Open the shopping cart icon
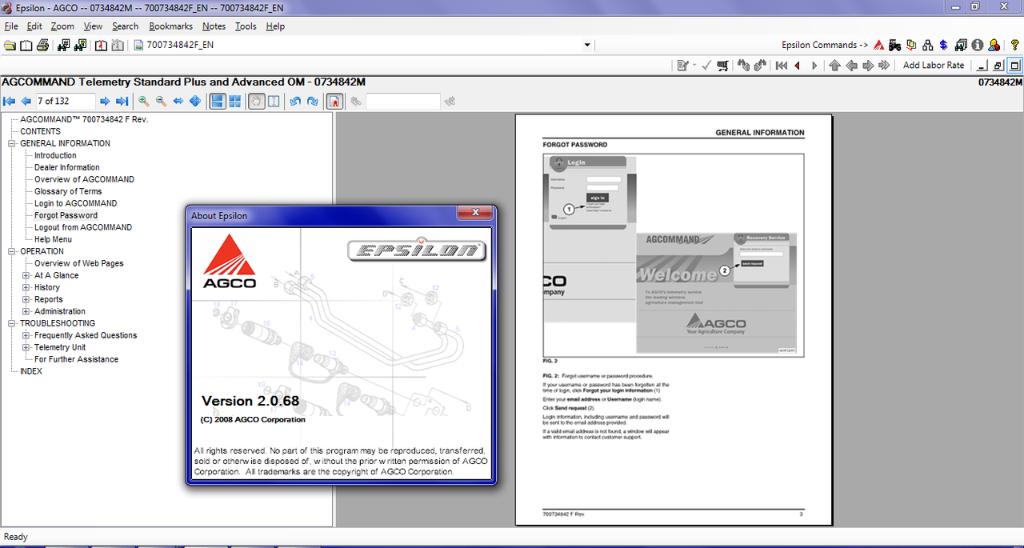Viewport: 1024px width, 548px height. point(723,65)
